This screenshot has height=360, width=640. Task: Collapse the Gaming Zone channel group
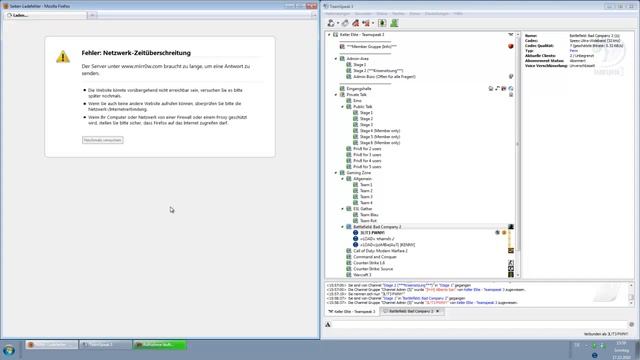(336, 173)
